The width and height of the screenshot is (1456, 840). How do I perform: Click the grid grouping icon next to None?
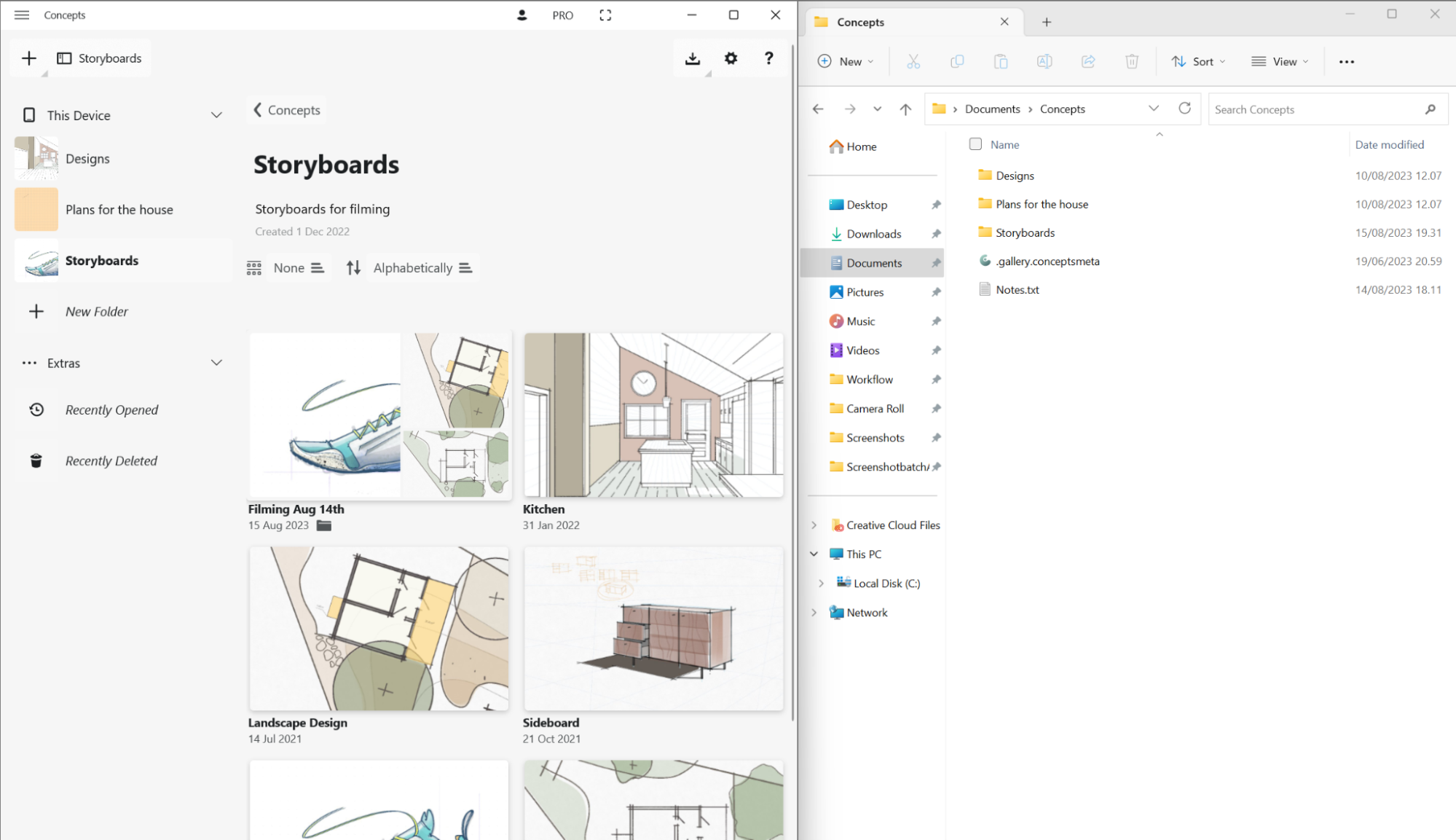(254, 268)
